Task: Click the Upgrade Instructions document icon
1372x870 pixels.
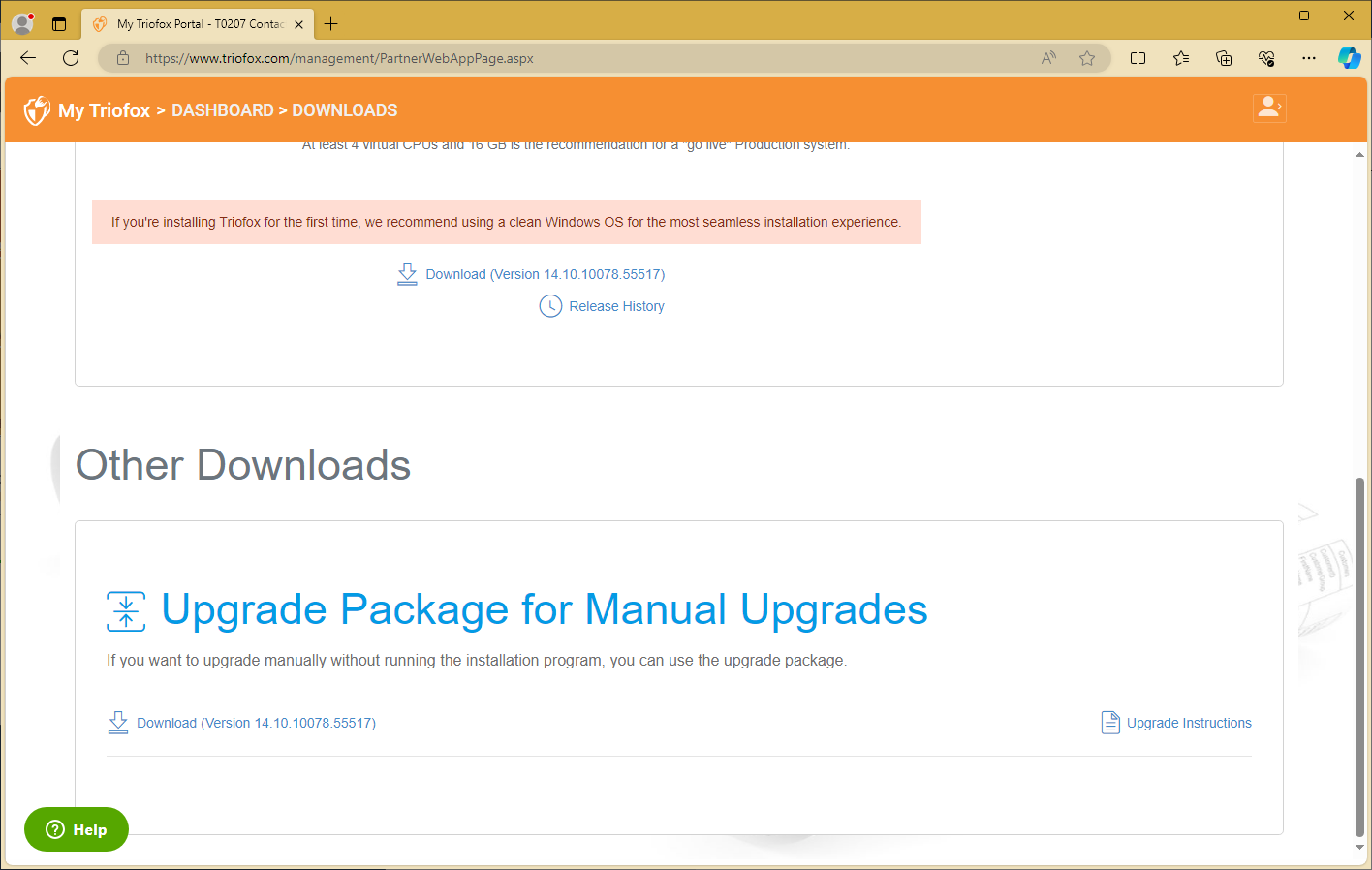Action: pyautogui.click(x=1110, y=723)
